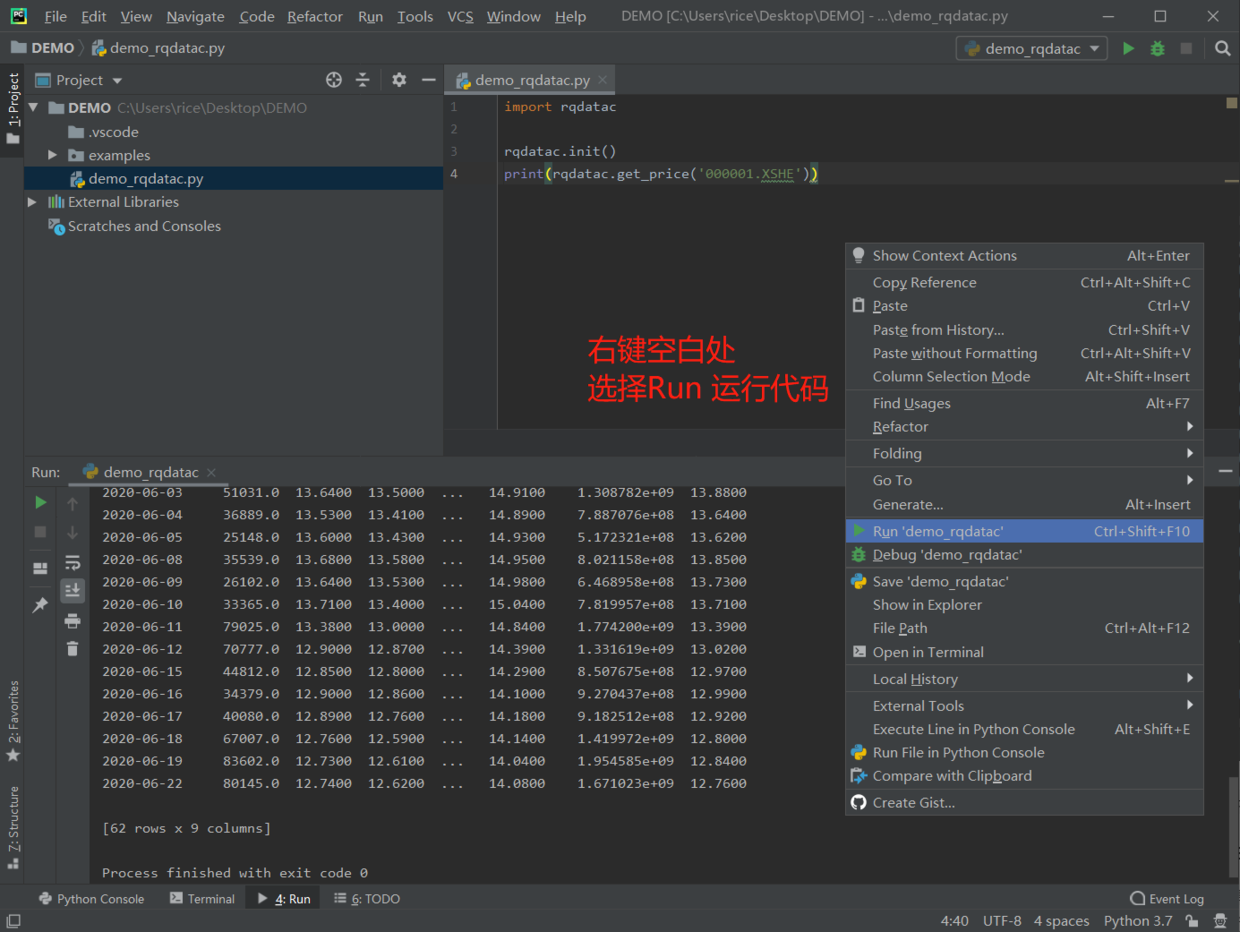Toggle scroll to end in Run console
The image size is (1240, 932).
point(72,591)
